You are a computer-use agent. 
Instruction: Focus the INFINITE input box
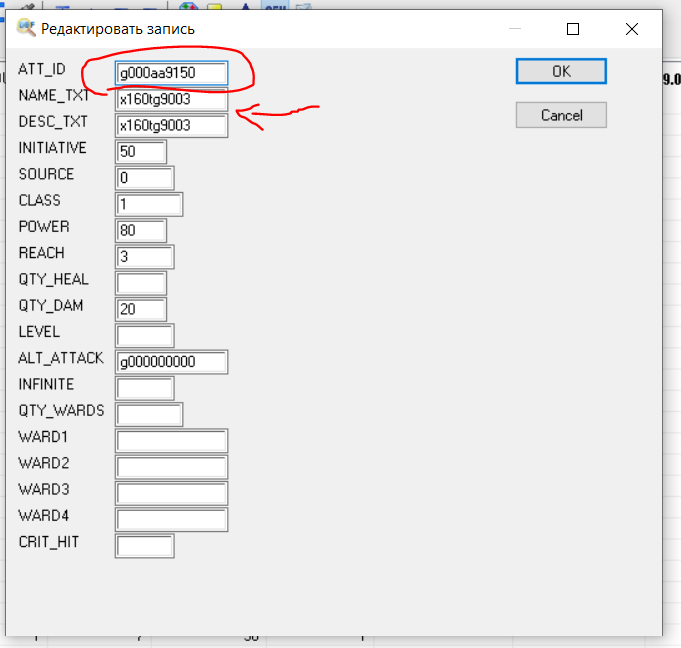click(145, 388)
